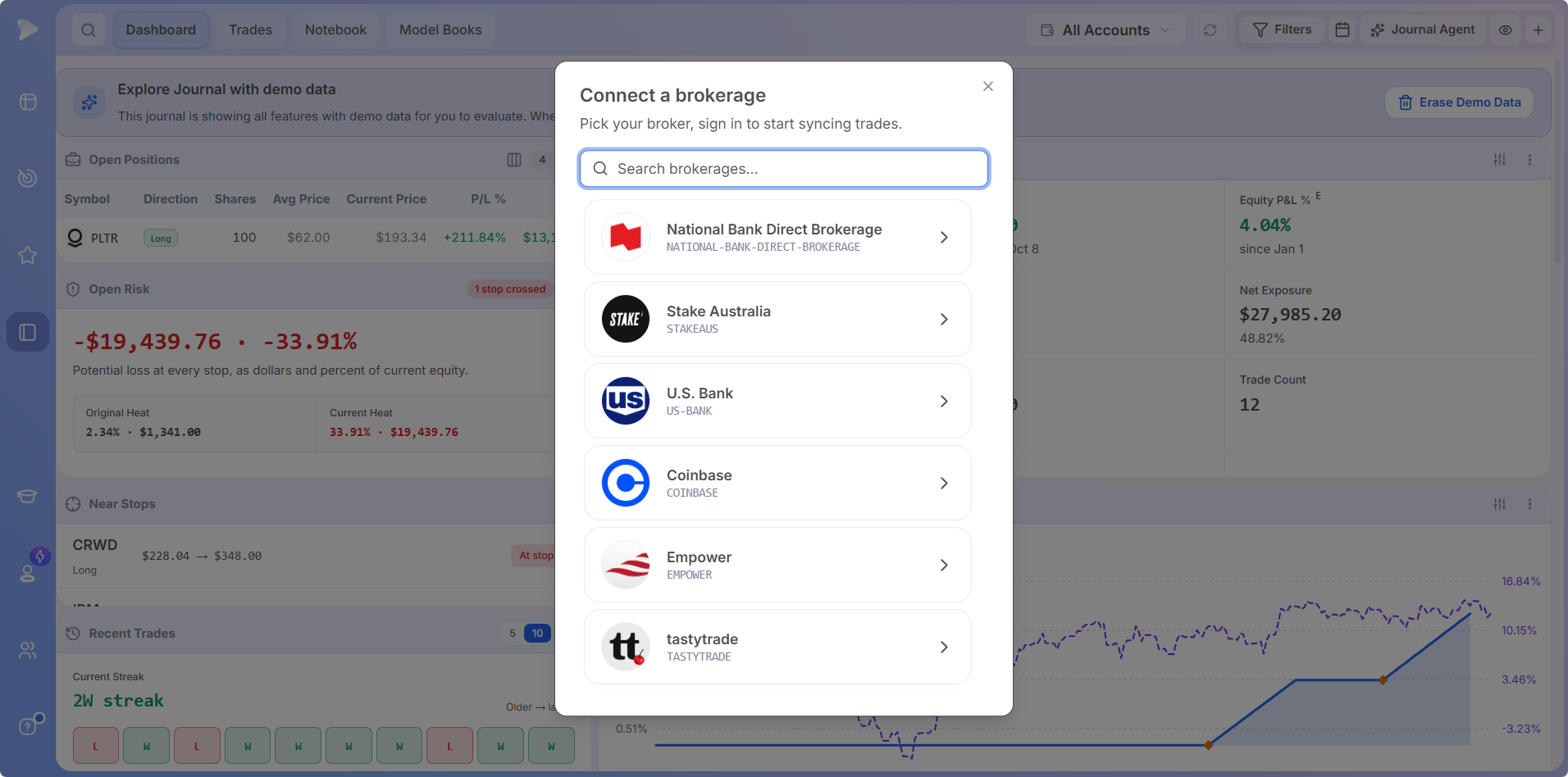Switch to the Trades tab
Screen dimensions: 1568x777
[x=250, y=30]
